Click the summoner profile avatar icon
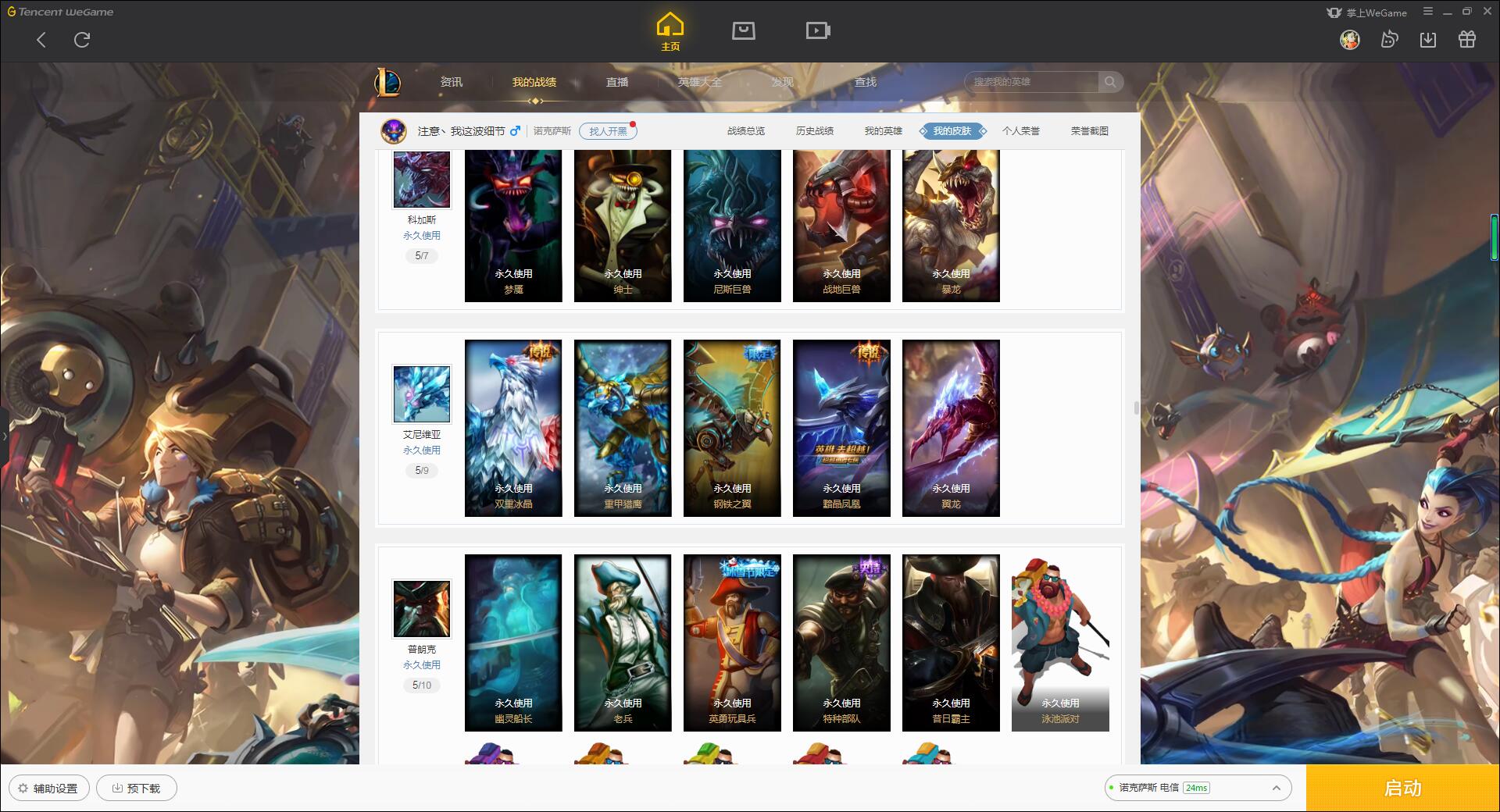1500x812 pixels. click(x=394, y=131)
